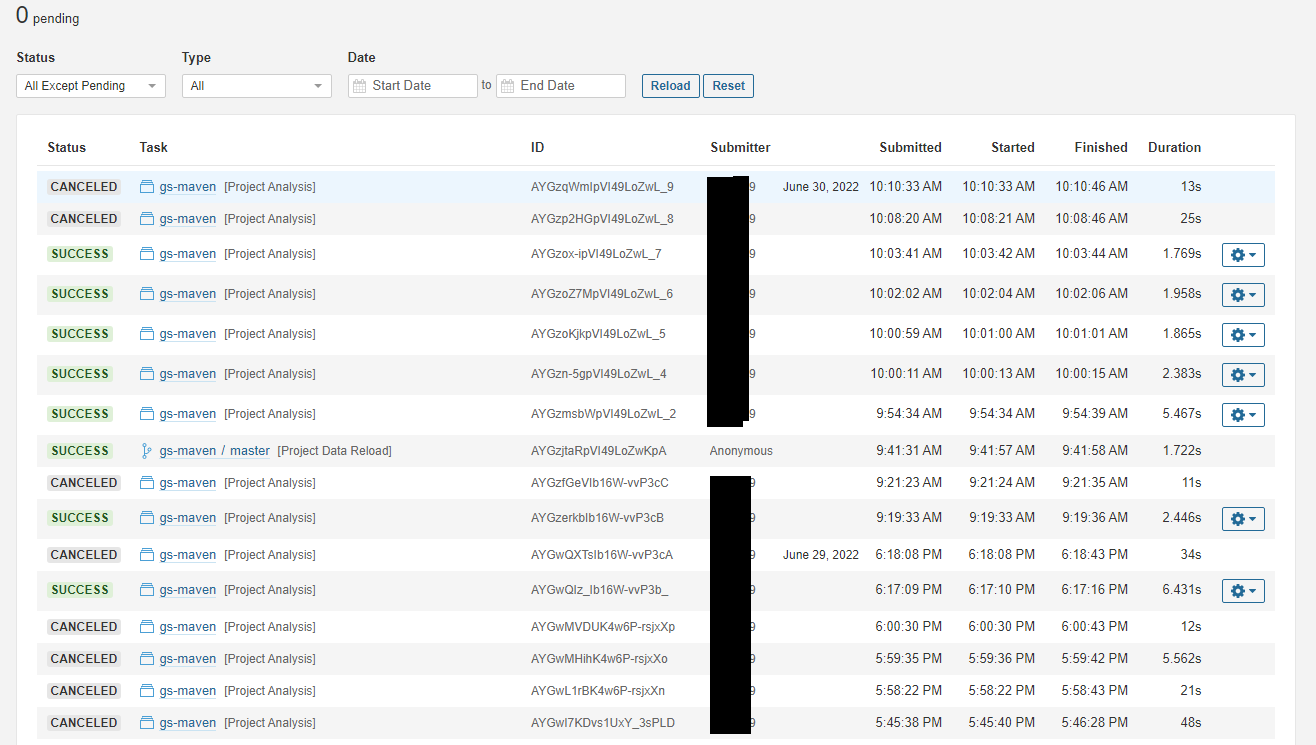1316x745 pixels.
Task: Focus the End Date field
Action: [x=561, y=86]
